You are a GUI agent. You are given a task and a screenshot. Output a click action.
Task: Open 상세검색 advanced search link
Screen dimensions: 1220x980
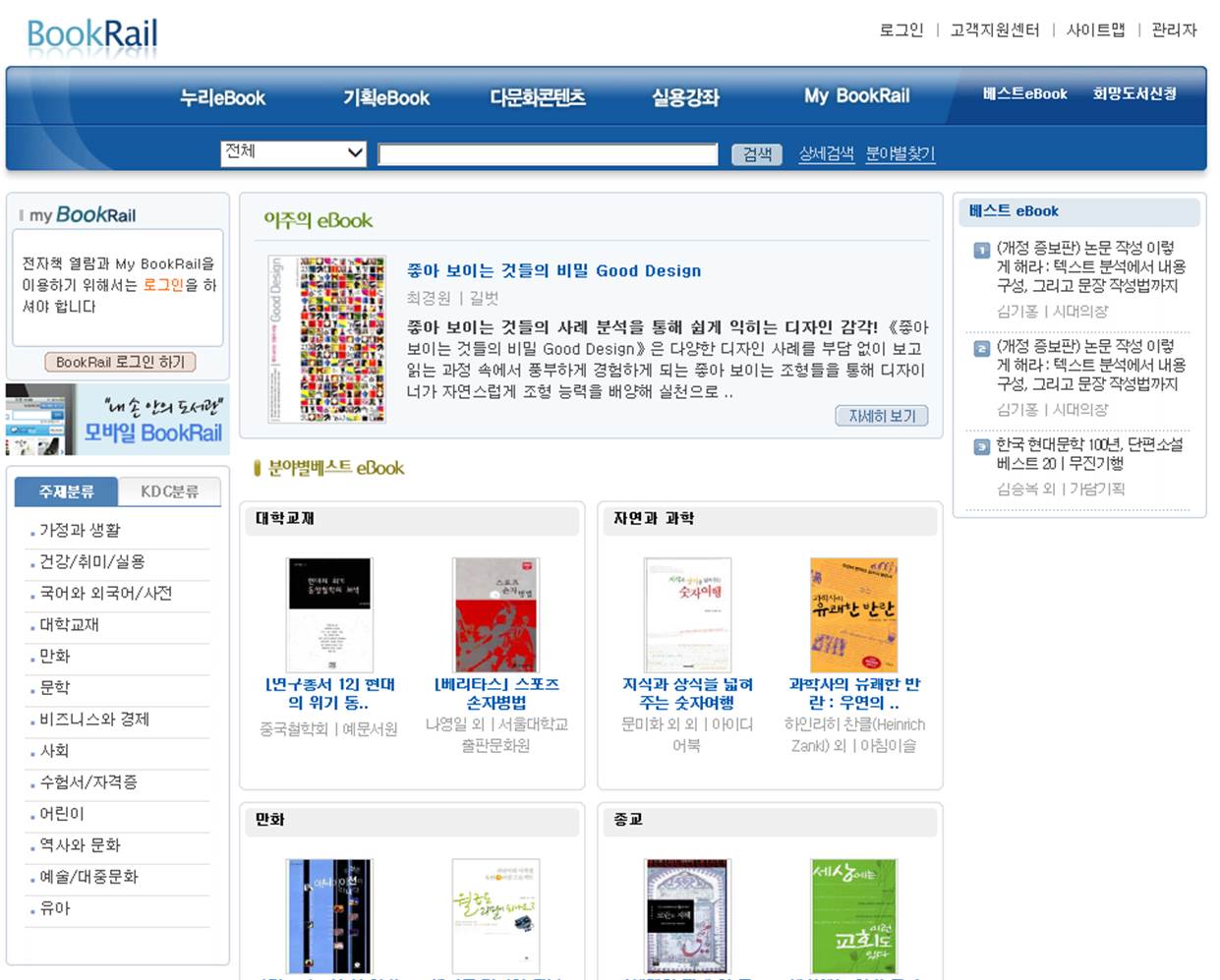826,154
